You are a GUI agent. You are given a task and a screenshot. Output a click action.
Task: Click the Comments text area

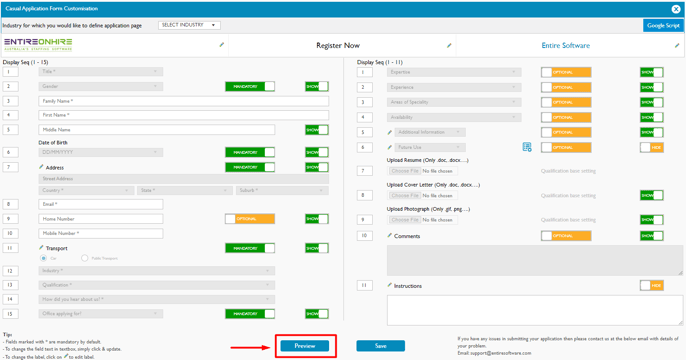click(x=535, y=260)
